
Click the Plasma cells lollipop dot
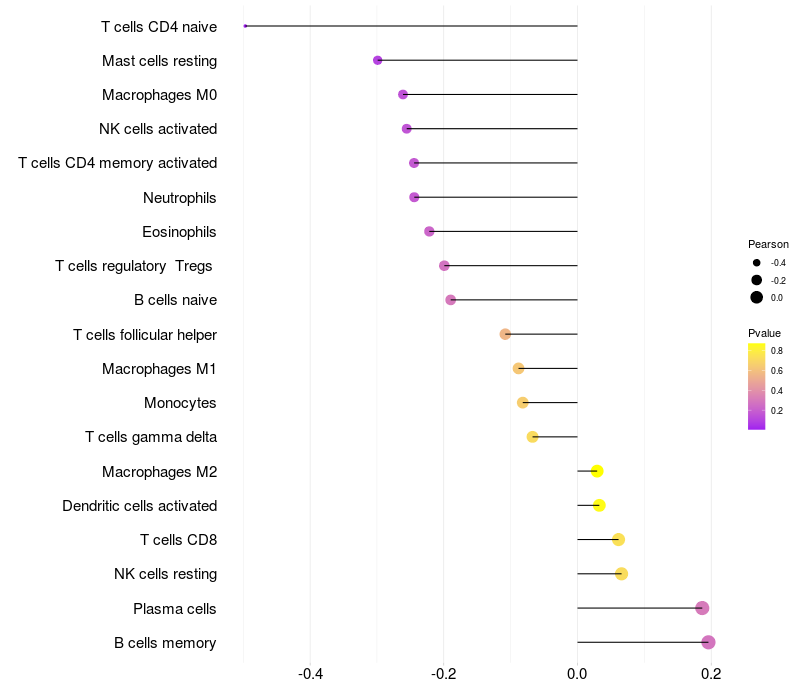[x=702, y=608]
